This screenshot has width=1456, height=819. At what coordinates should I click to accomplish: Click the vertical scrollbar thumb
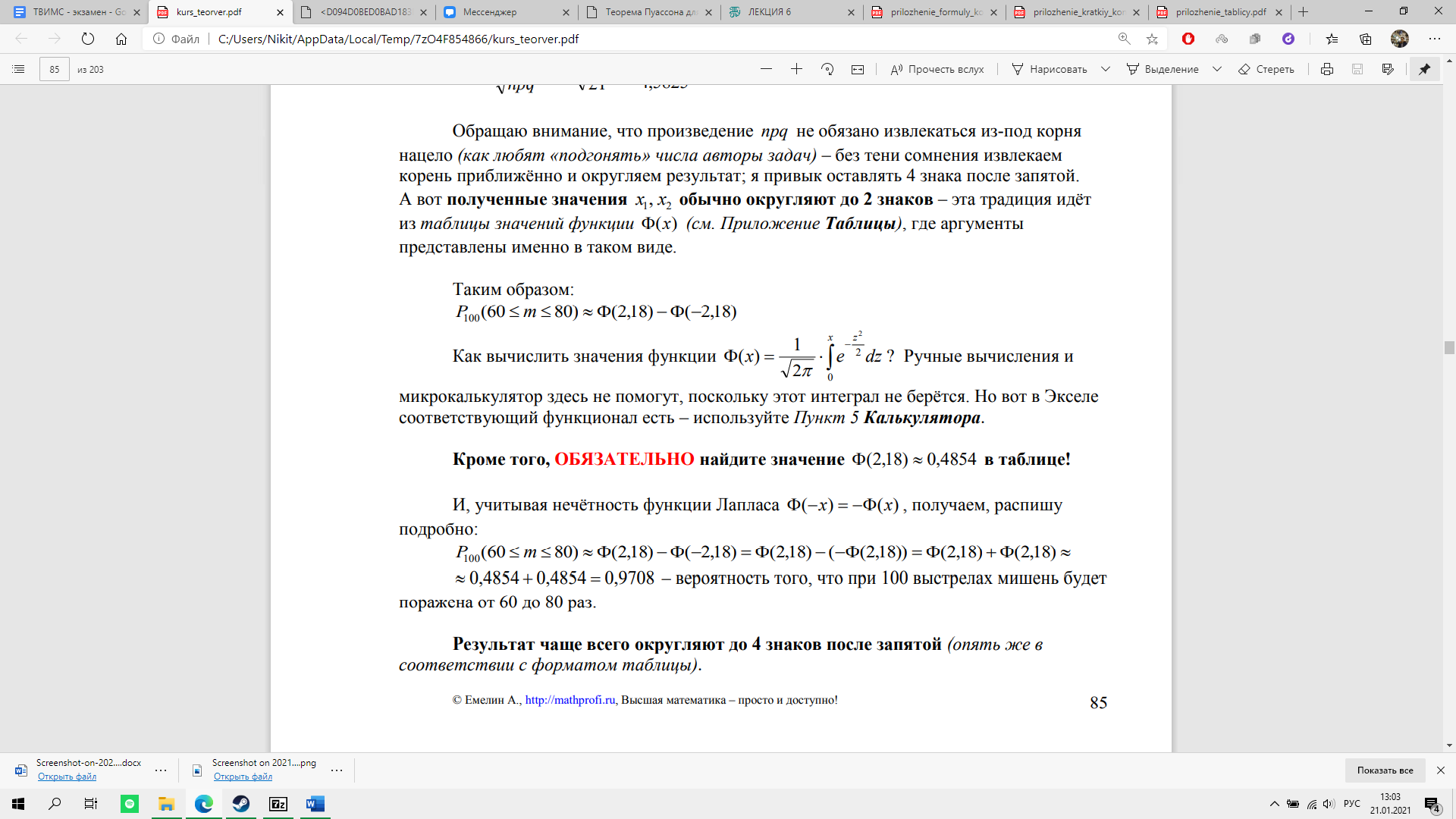(x=1449, y=348)
